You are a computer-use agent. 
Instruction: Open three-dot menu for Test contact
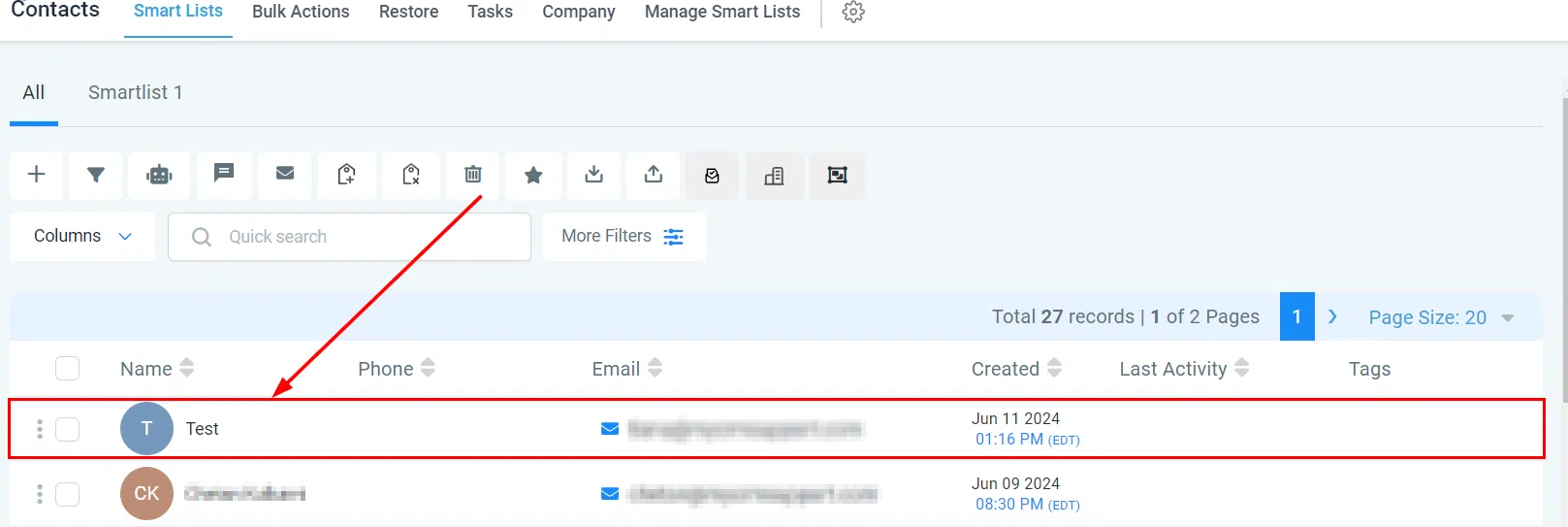[40, 429]
